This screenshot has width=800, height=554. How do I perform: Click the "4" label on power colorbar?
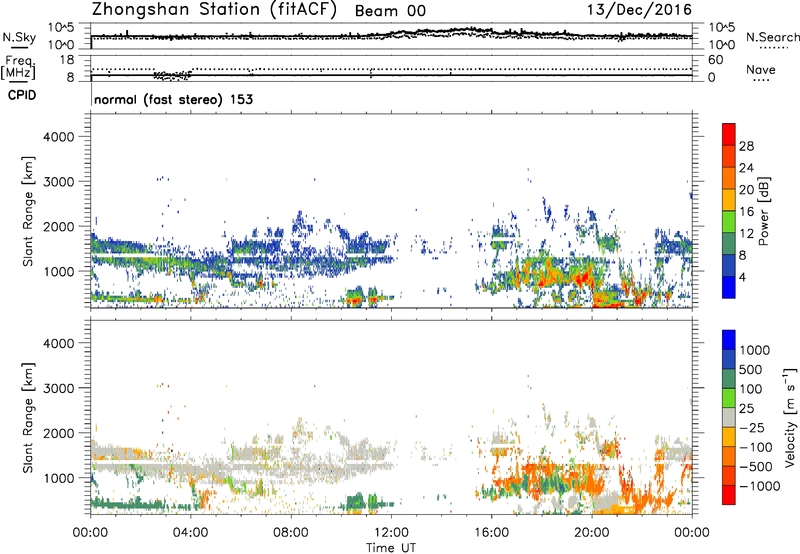(x=743, y=277)
